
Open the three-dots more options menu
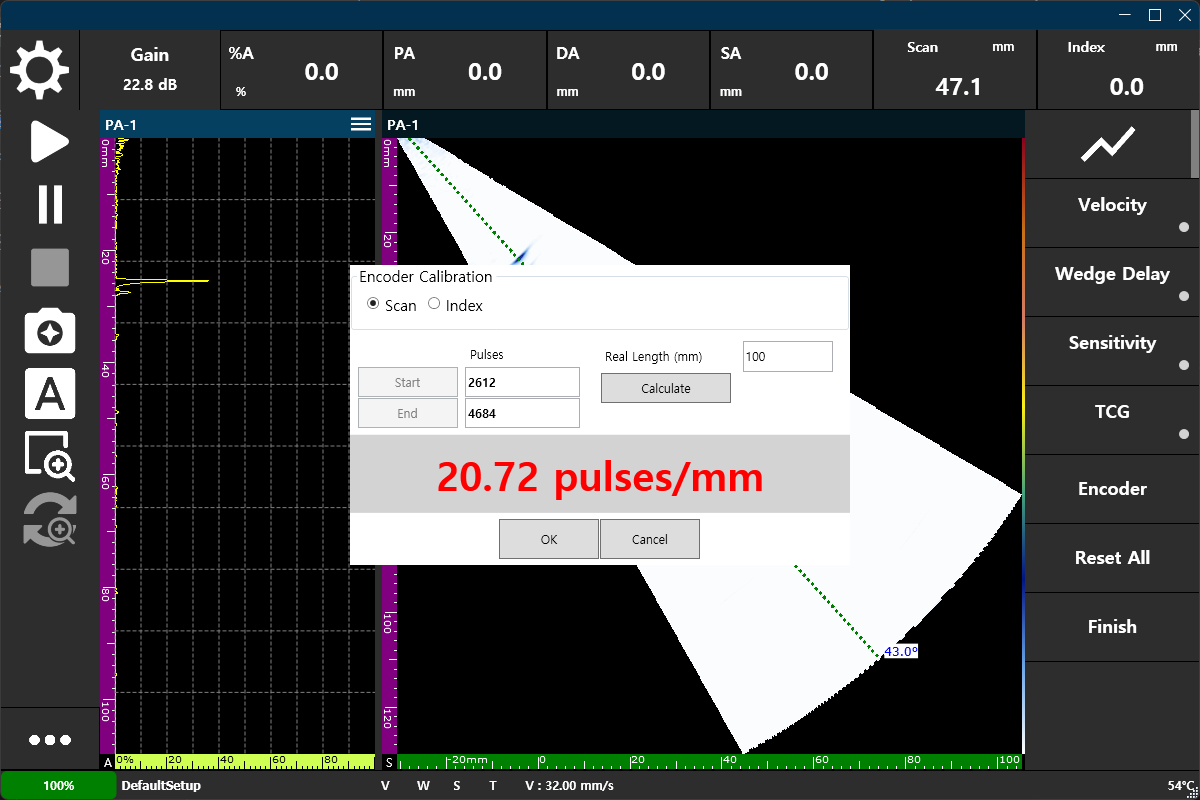[50, 740]
